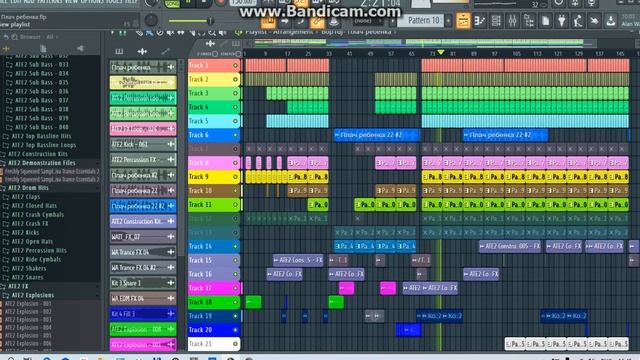
Task: Toggle the Browser view toolbar icon
Action: pos(529,20)
